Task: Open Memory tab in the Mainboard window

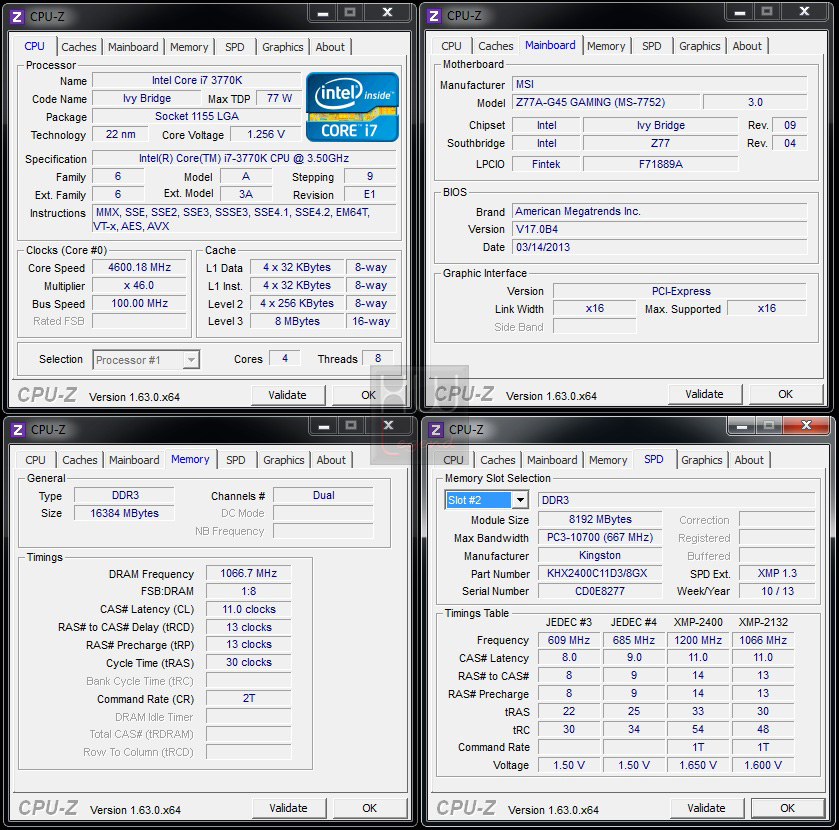Action: (x=606, y=46)
